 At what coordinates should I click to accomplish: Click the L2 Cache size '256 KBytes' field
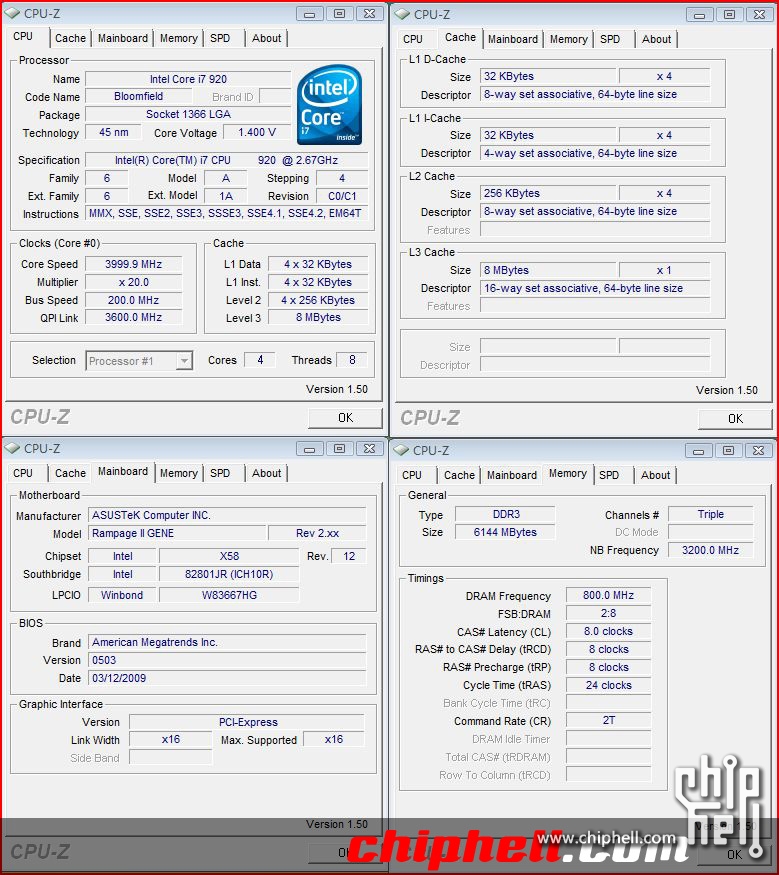click(x=548, y=193)
